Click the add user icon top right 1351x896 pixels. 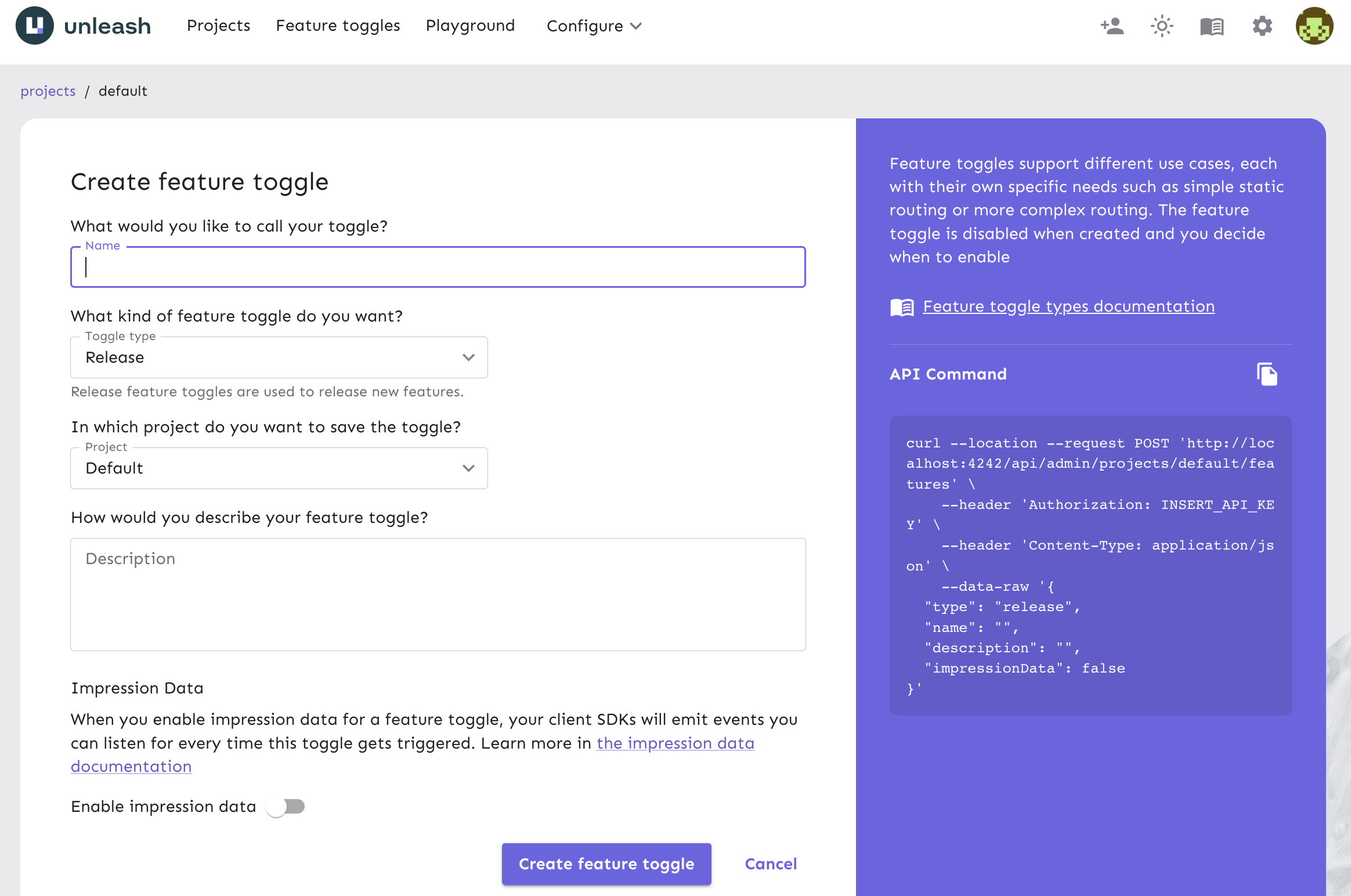(x=1113, y=26)
